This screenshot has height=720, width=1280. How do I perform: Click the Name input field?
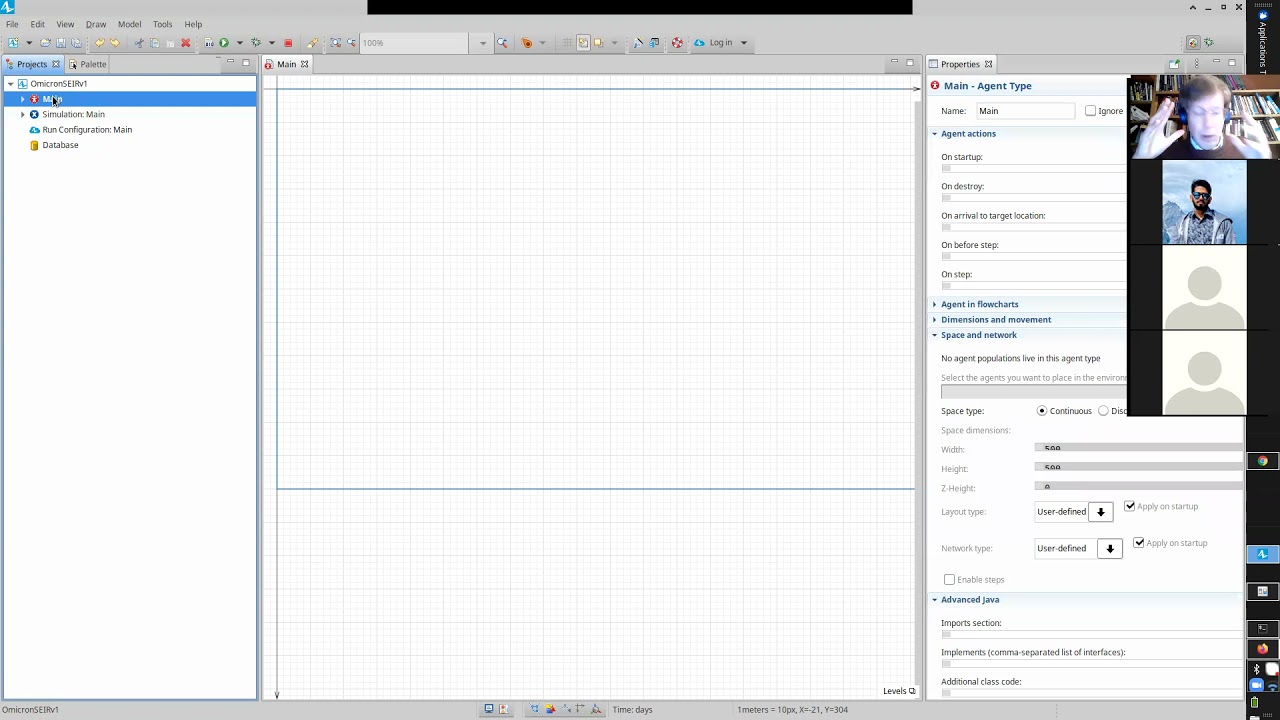pos(1025,111)
